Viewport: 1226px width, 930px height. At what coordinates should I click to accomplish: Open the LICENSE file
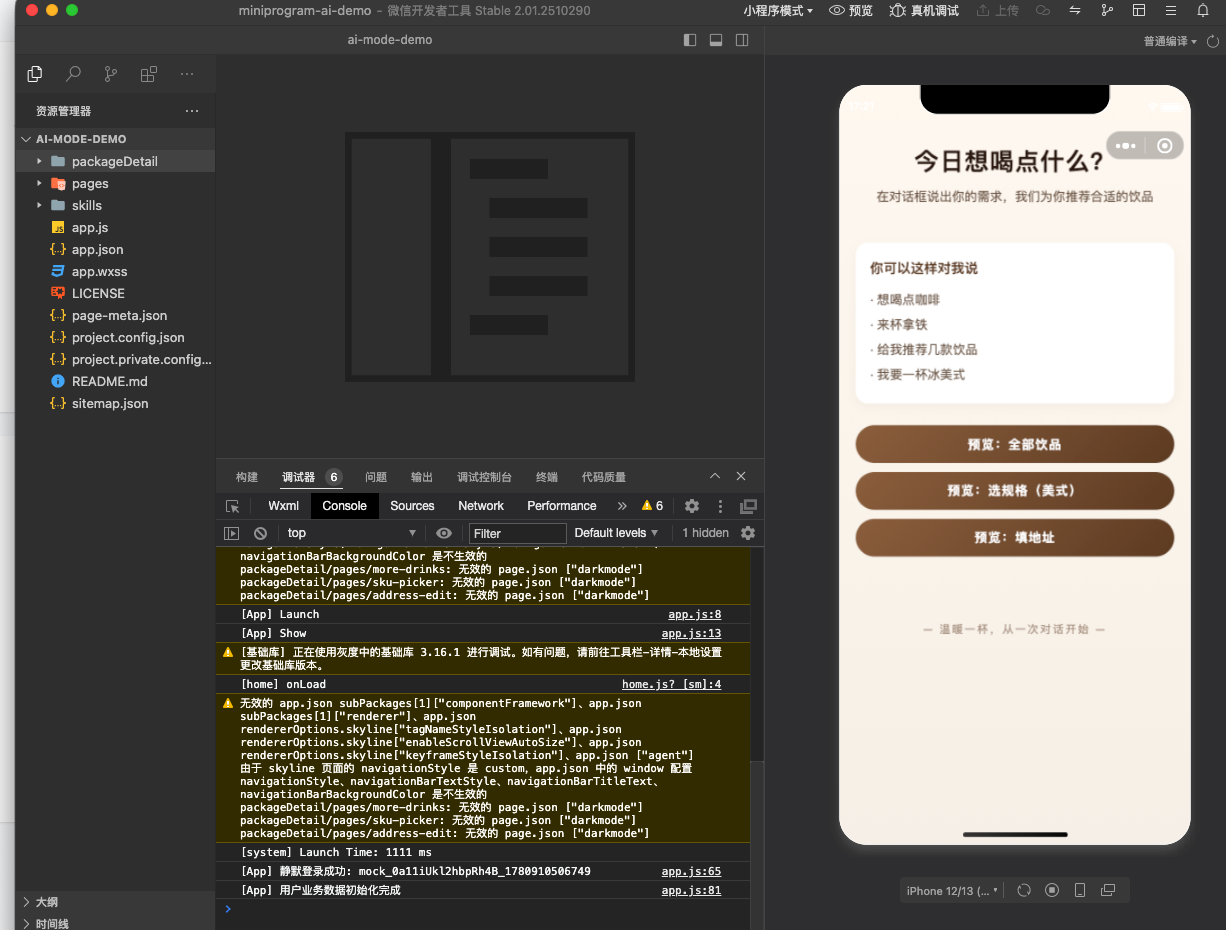(x=115, y=293)
